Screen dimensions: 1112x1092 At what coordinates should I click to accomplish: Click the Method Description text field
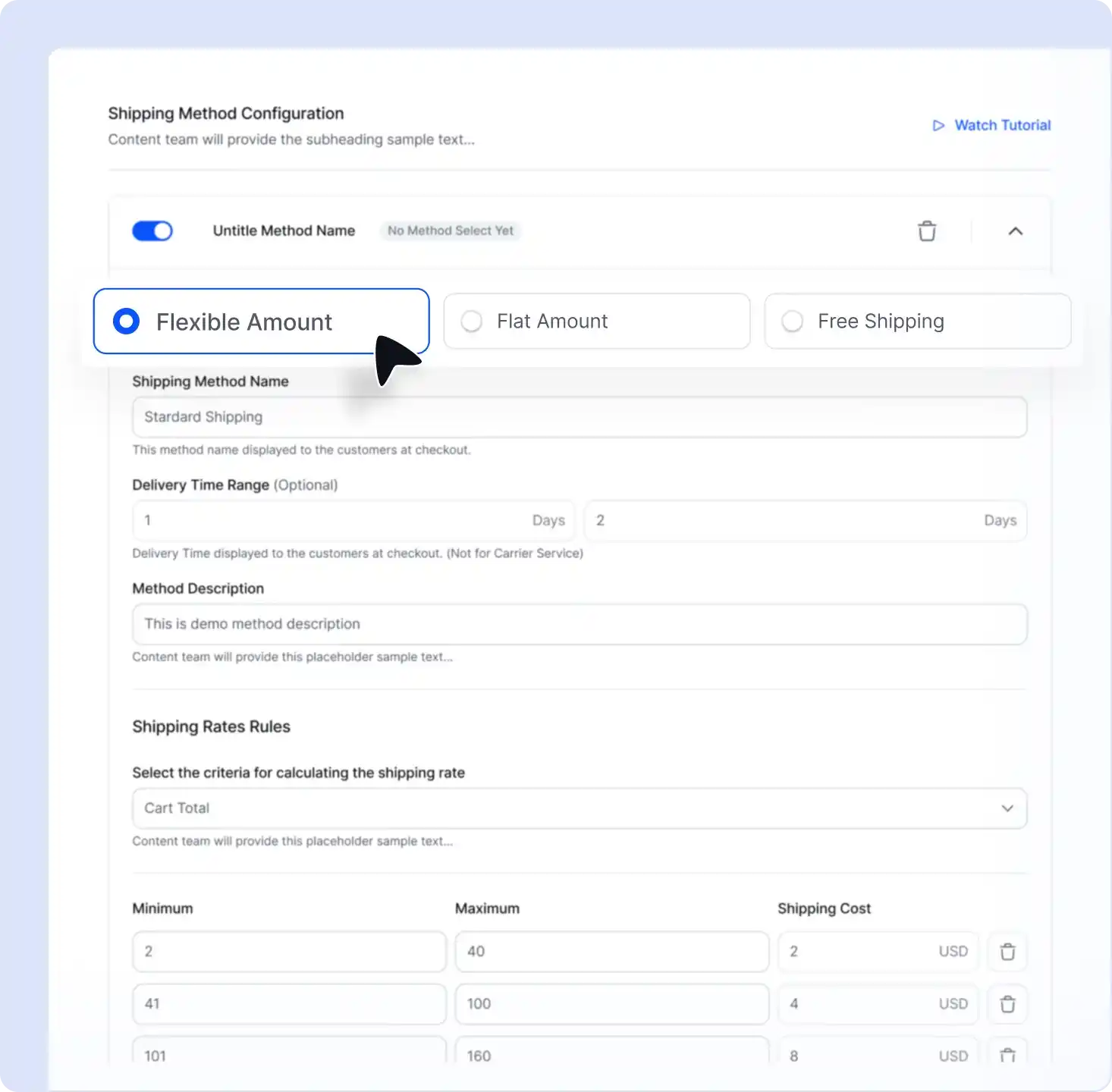[x=580, y=624]
